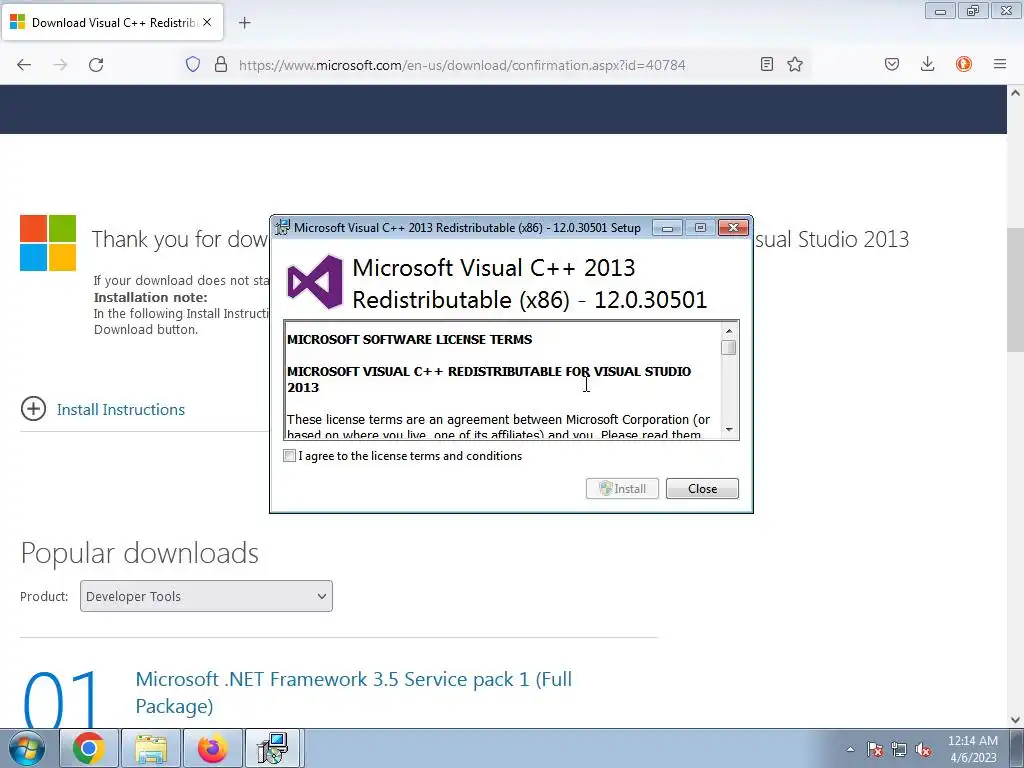This screenshot has height=768, width=1024.
Task: Click the Visual Studio logo in setup
Action: tap(315, 282)
